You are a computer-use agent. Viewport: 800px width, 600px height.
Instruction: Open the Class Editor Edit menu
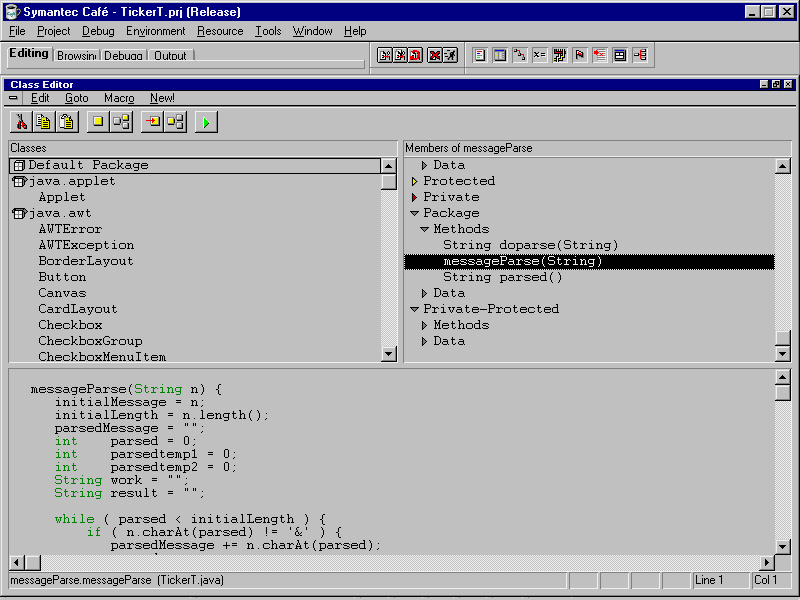tap(40, 98)
